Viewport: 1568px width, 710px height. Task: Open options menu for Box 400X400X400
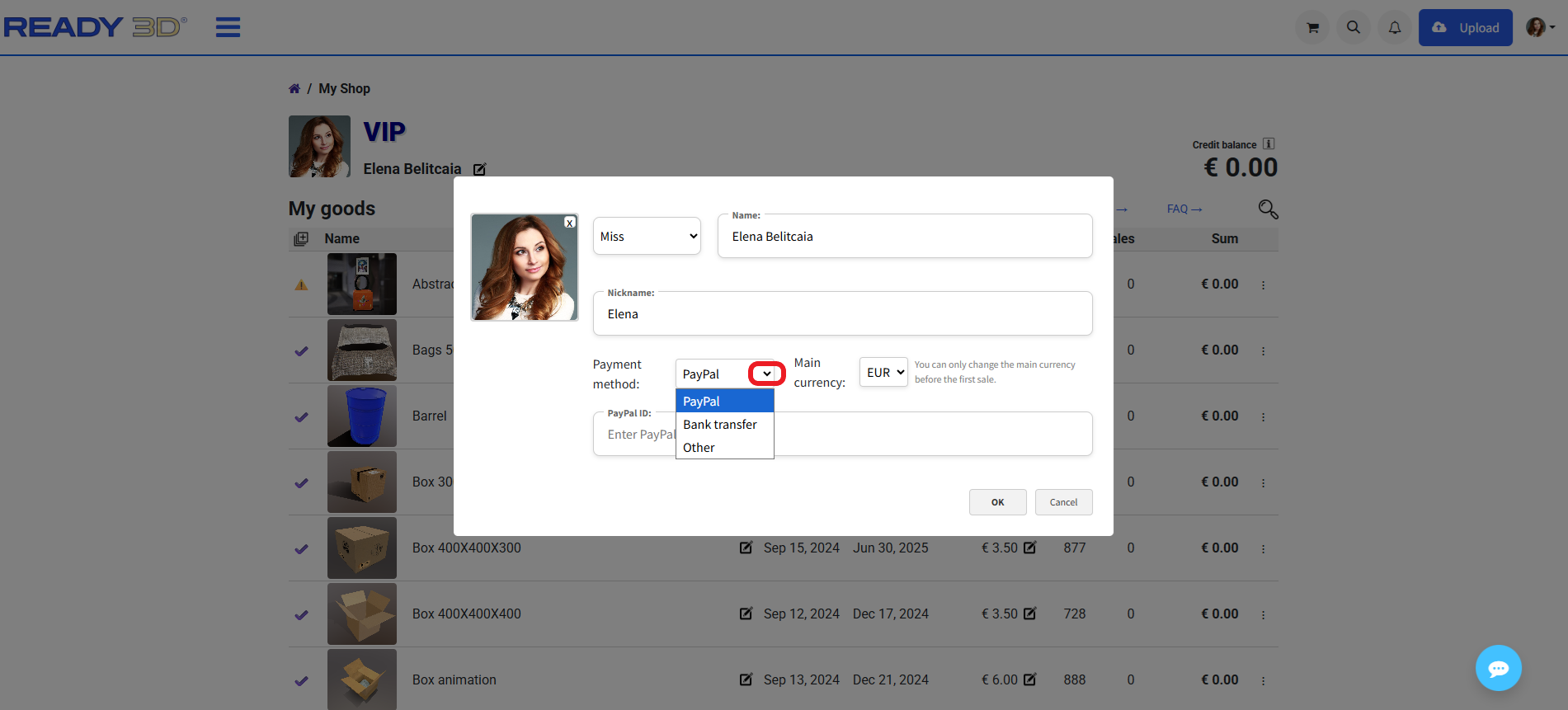[1263, 614]
